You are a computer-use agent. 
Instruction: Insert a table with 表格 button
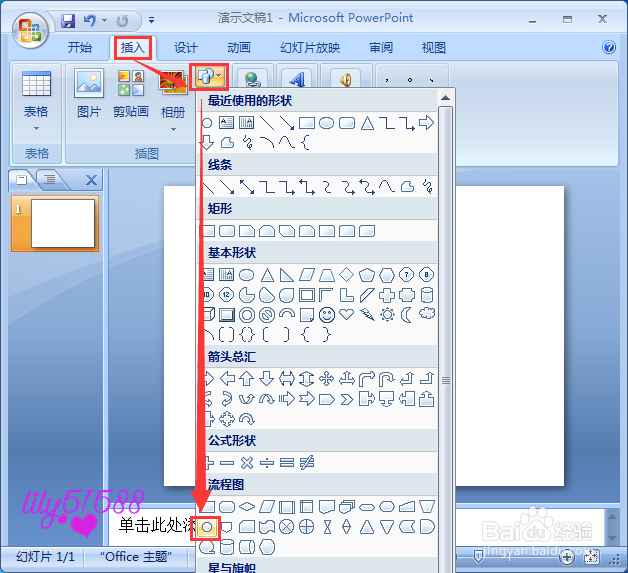36,94
